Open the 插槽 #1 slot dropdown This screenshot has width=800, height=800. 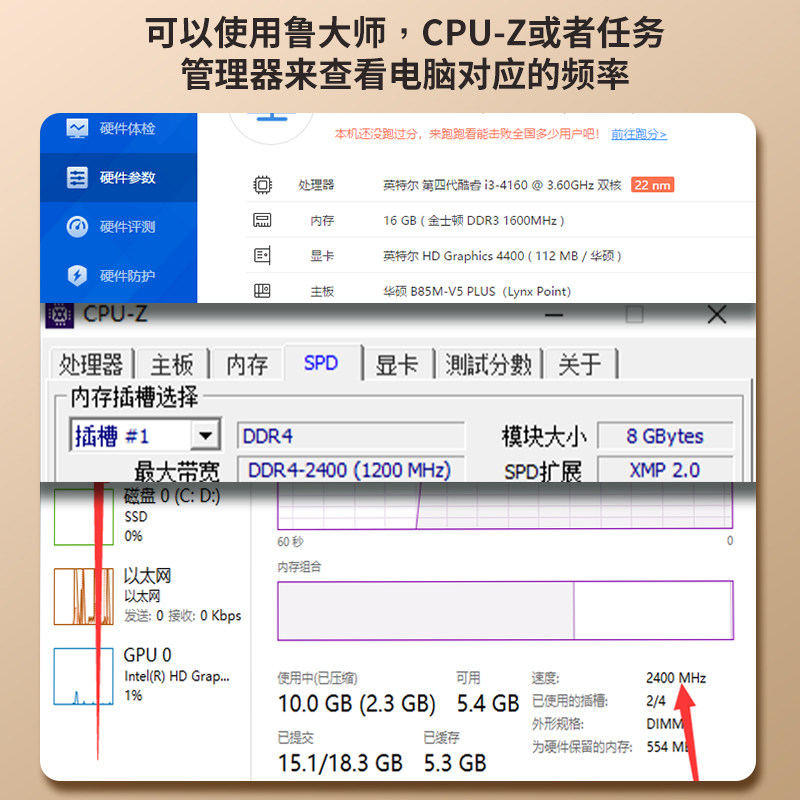click(206, 436)
